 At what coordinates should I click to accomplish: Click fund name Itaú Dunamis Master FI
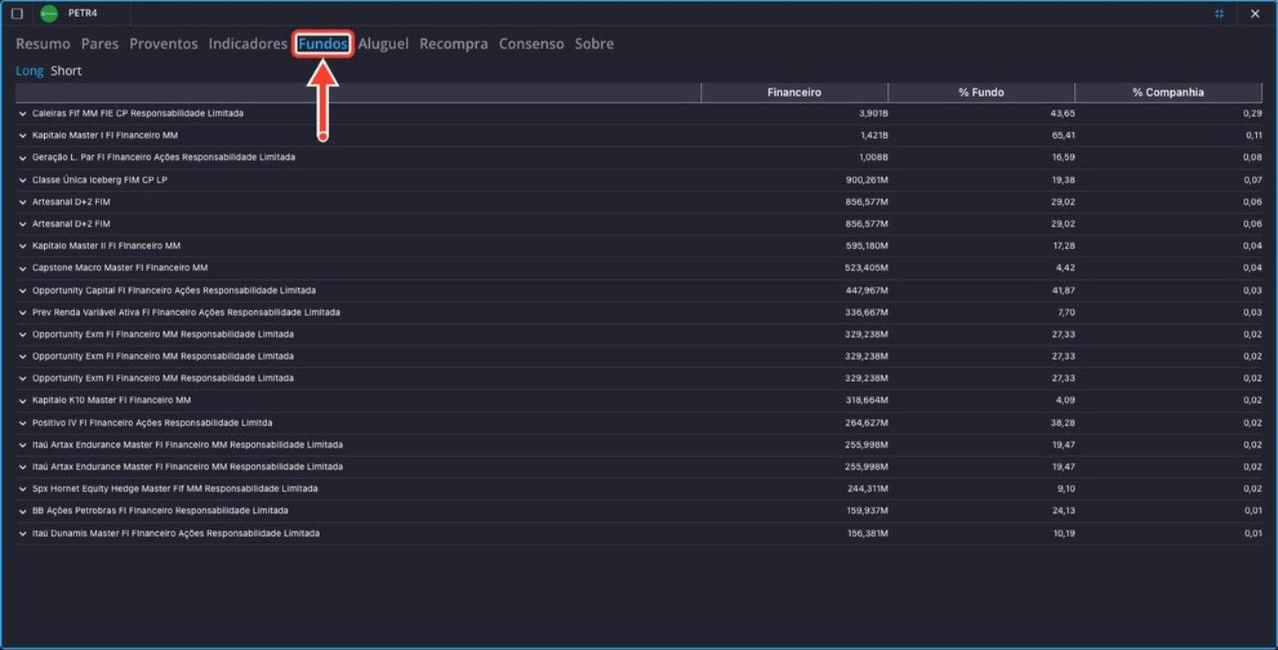[176, 534]
